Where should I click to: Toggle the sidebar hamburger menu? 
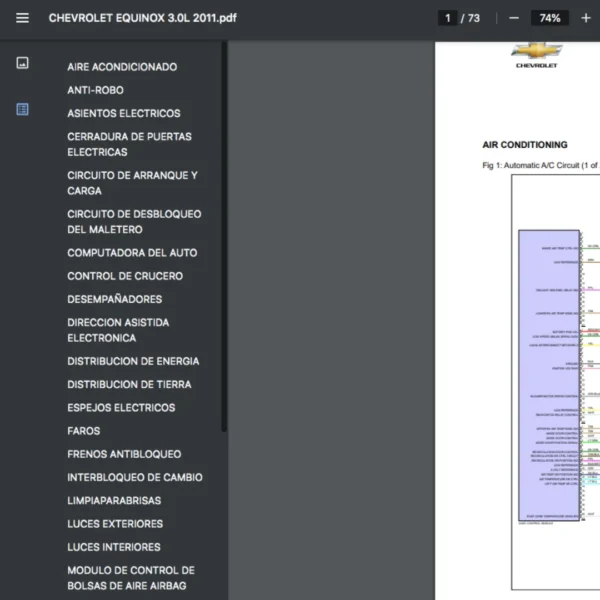tap(22, 18)
